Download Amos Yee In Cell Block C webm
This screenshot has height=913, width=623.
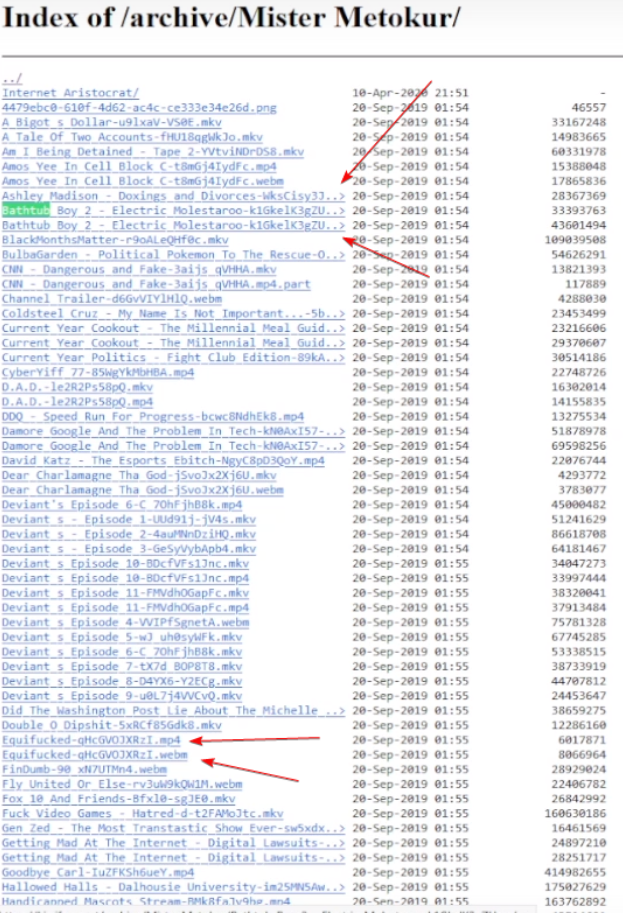click(143, 181)
